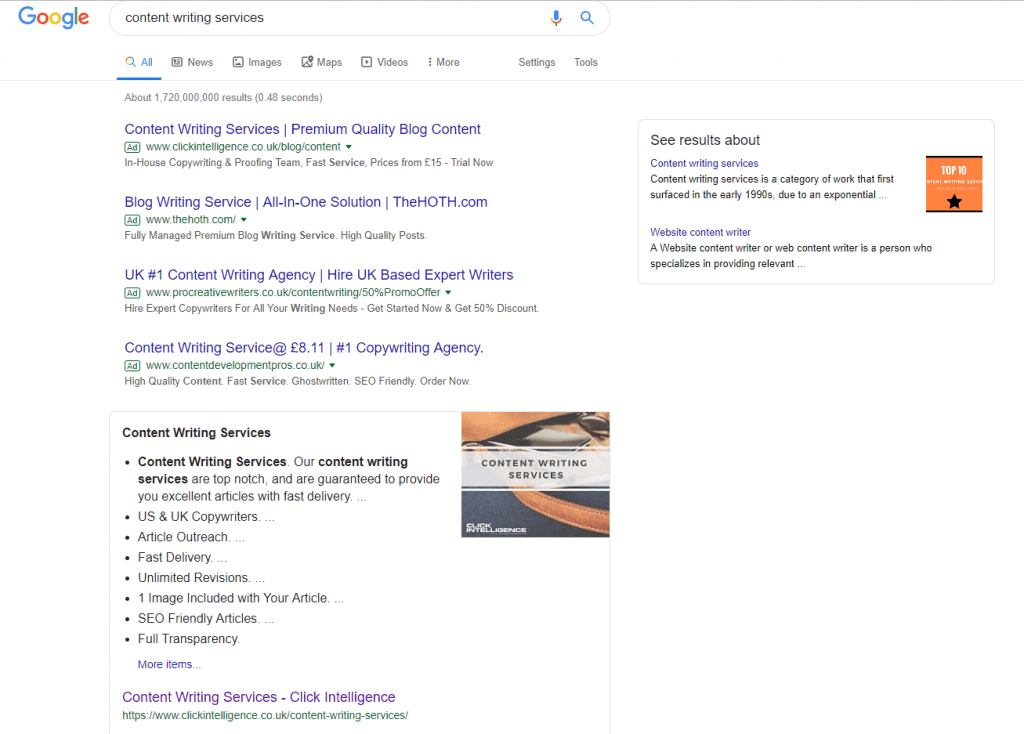Expand the More search categories dropdown

[x=442, y=61]
